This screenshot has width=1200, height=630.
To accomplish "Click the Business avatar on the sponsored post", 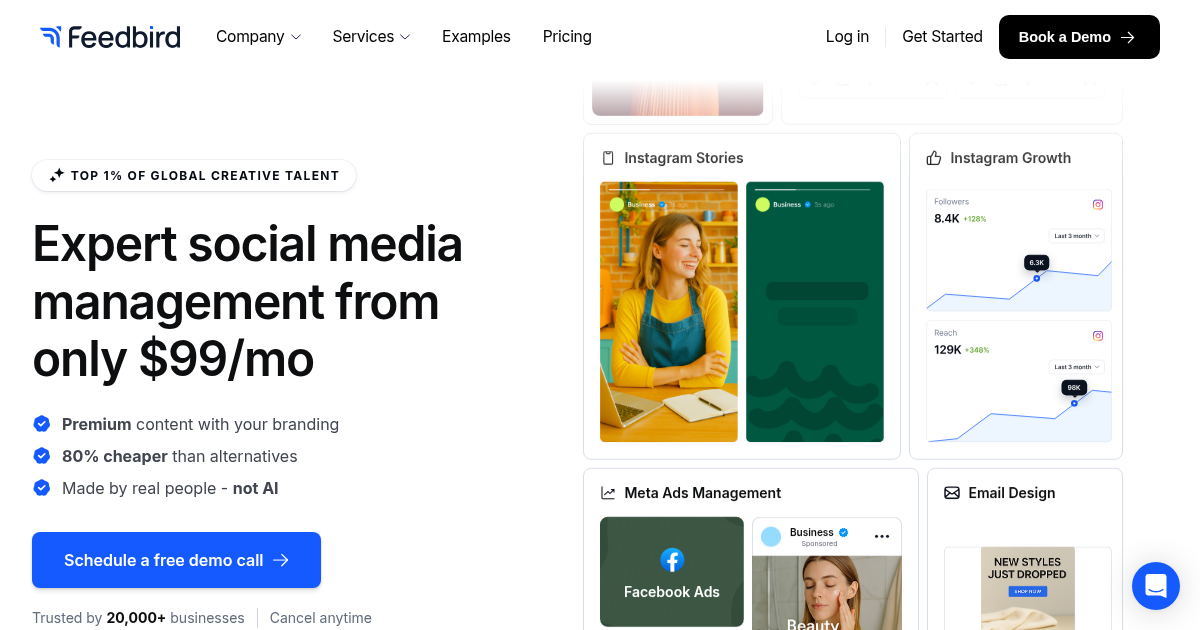I will click(771, 537).
